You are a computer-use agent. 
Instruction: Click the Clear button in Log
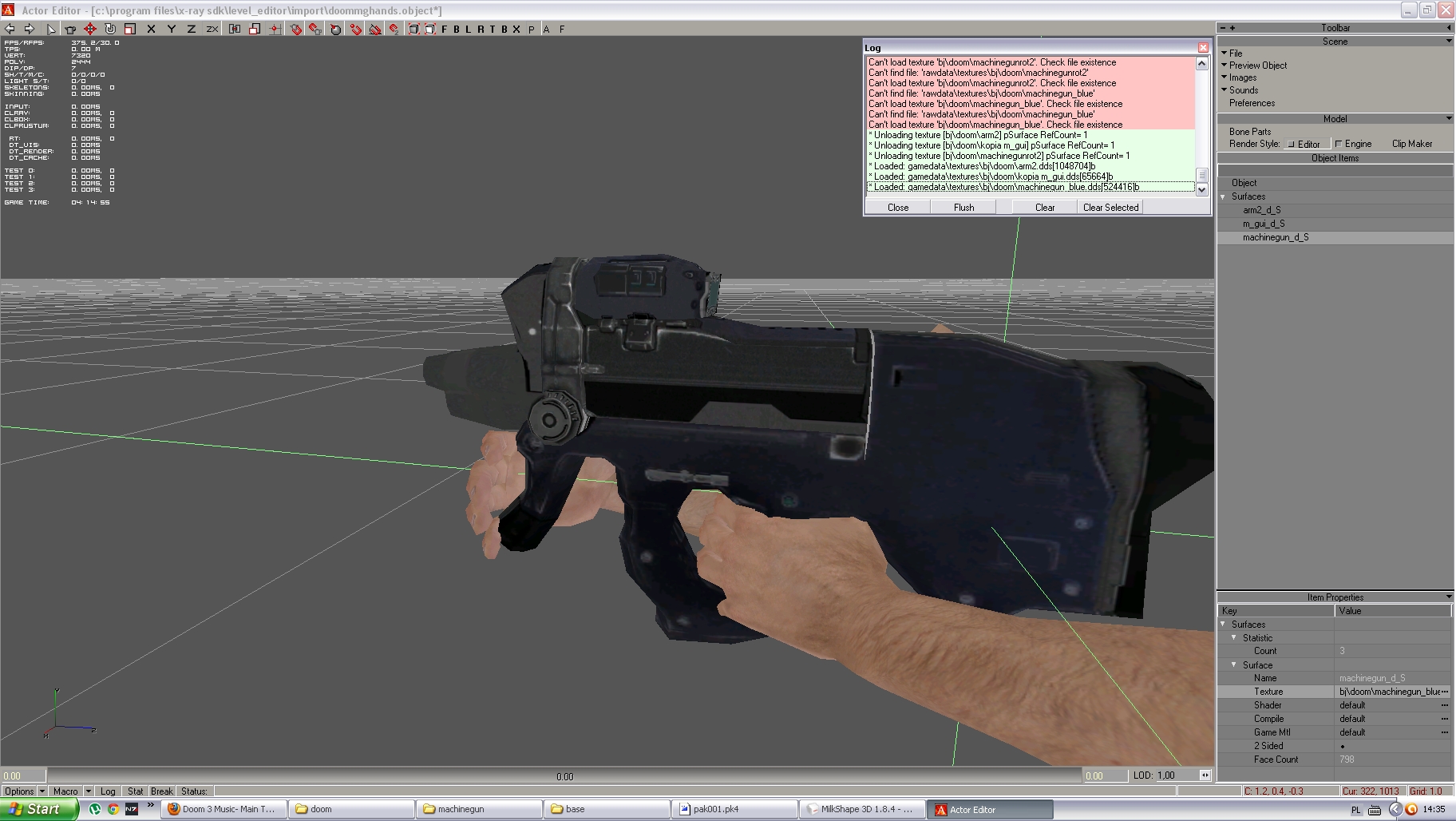point(1045,207)
